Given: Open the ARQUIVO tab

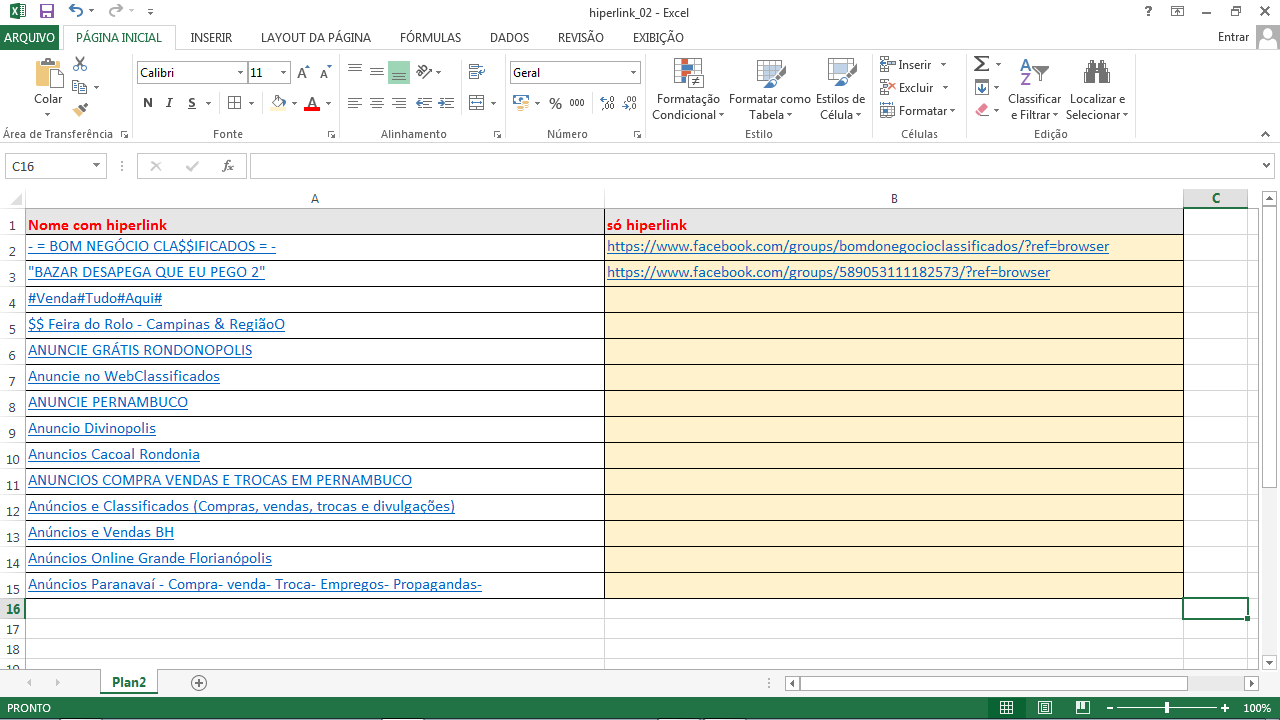Looking at the screenshot, I should (x=30, y=37).
